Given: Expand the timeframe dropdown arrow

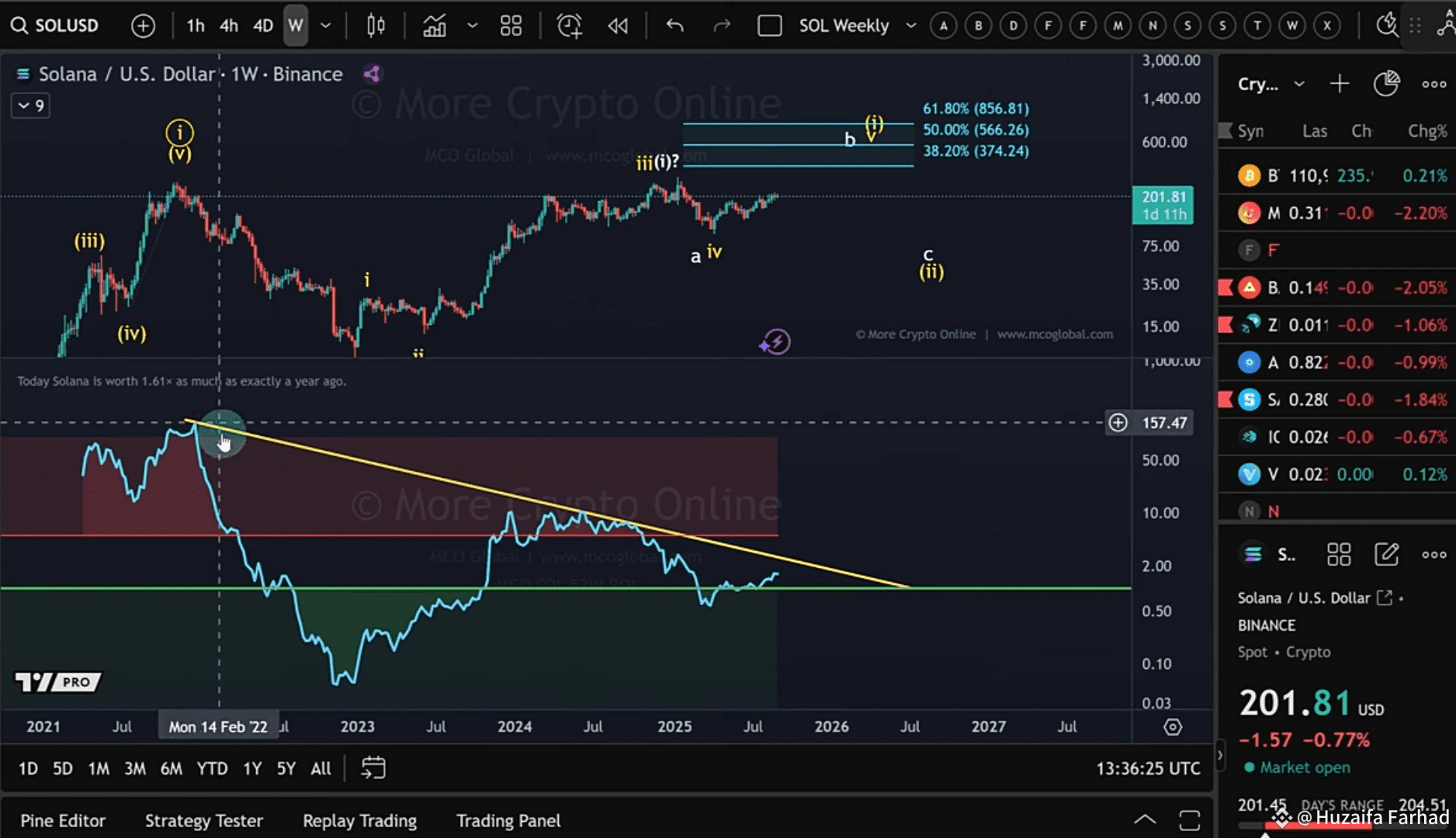Looking at the screenshot, I should pos(326,26).
